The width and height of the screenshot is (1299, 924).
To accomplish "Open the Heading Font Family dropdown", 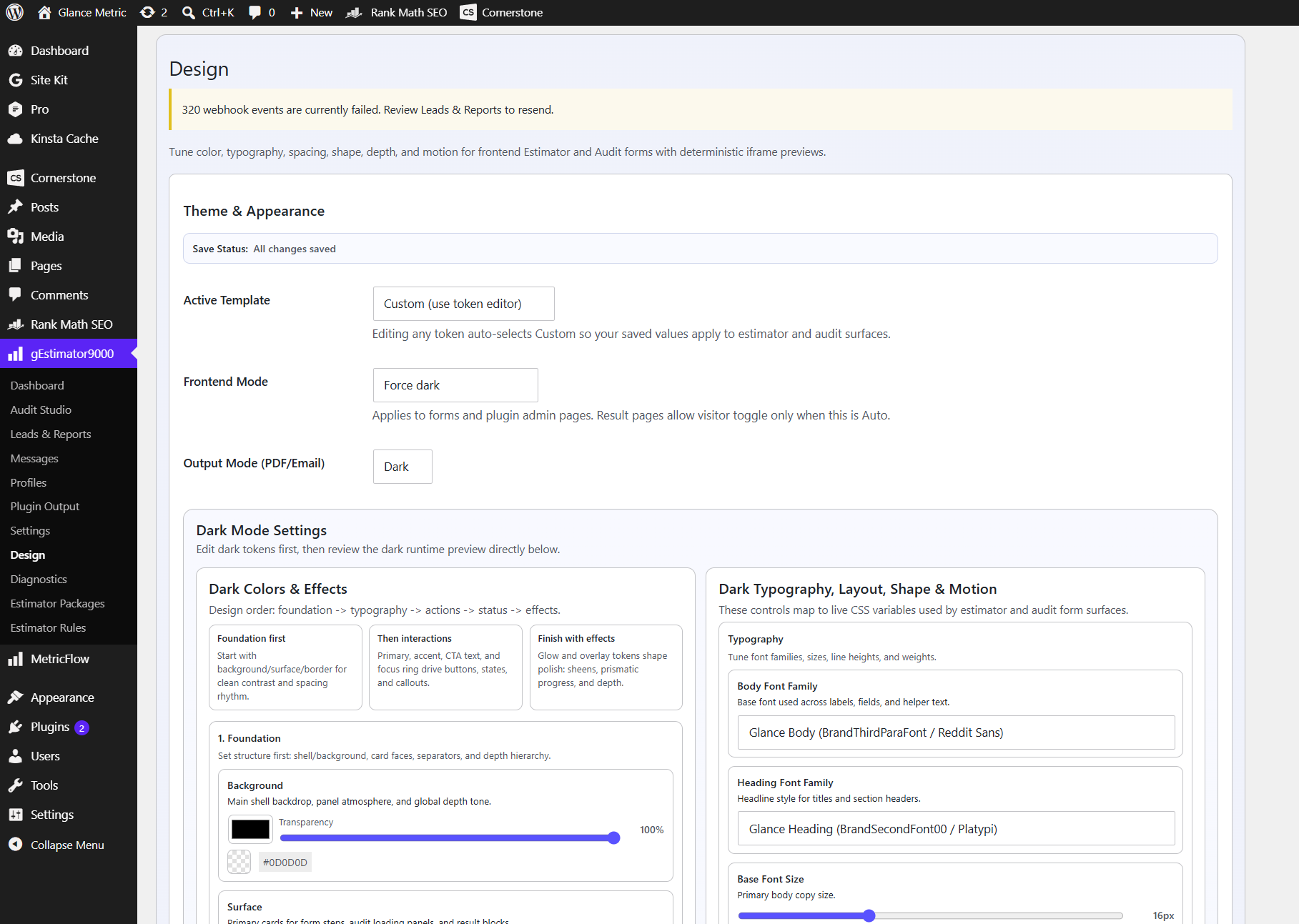I will click(956, 829).
